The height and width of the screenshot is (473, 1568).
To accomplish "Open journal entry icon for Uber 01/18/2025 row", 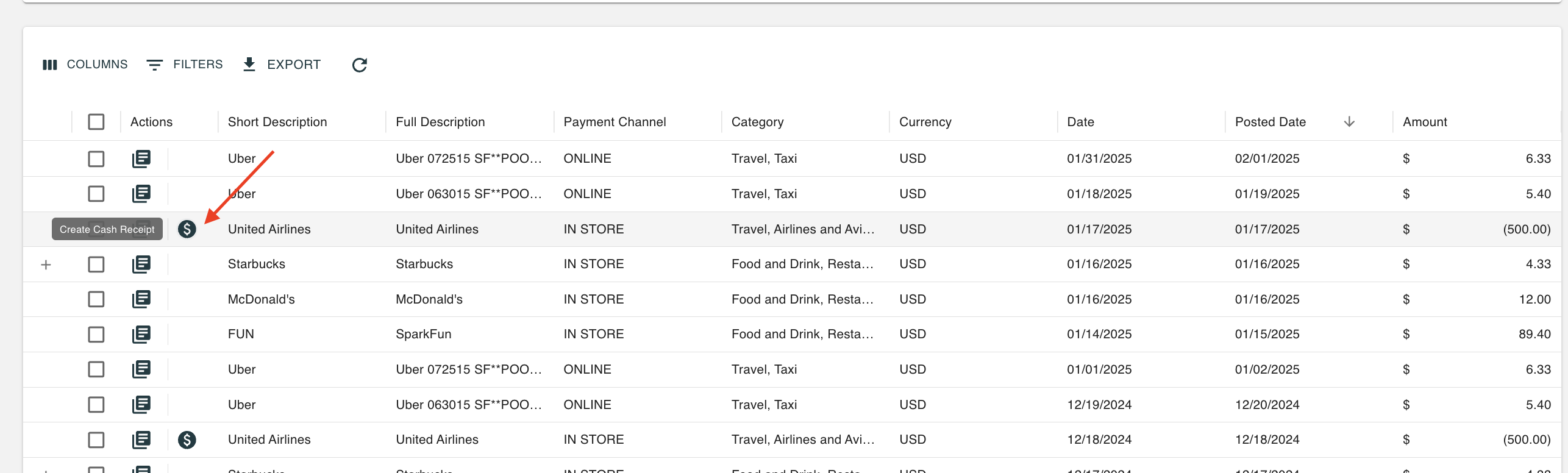I will (x=141, y=194).
